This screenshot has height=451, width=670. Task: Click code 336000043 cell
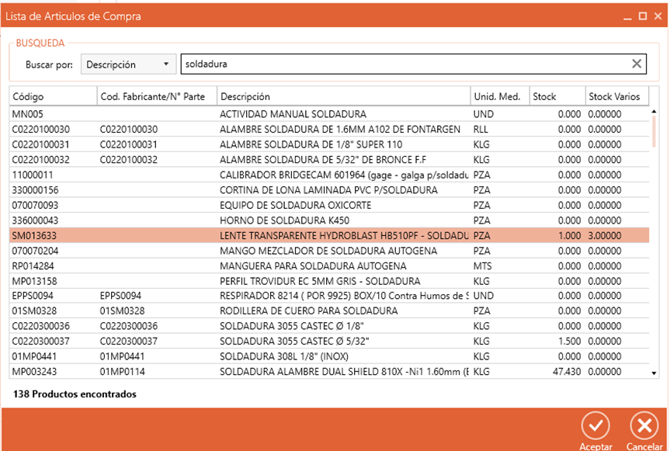35,221
